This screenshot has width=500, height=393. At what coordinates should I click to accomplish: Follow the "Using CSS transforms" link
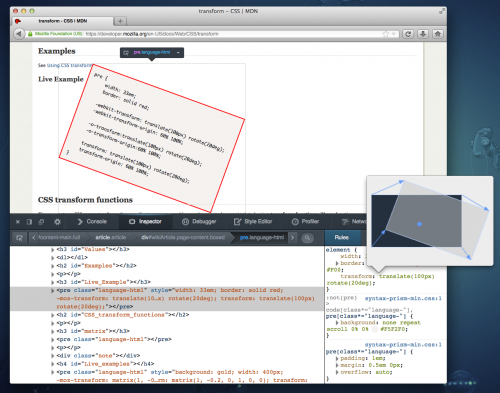point(69,65)
